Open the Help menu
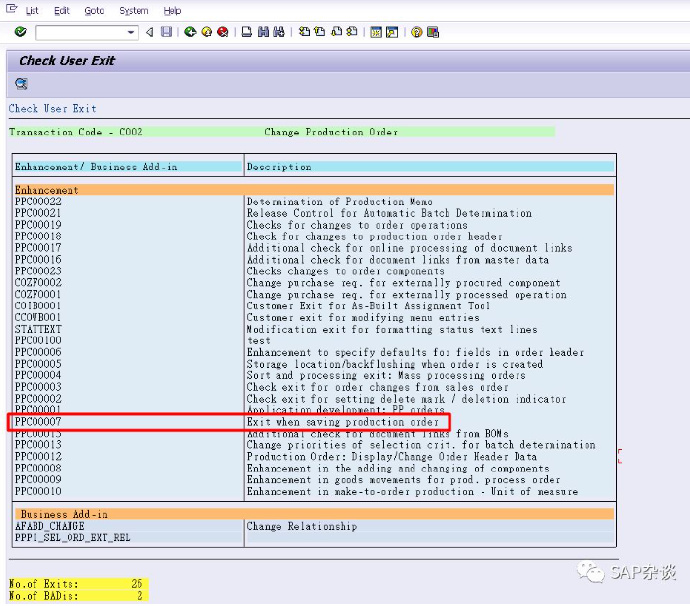Viewport: 690px width, 606px height. point(172,11)
